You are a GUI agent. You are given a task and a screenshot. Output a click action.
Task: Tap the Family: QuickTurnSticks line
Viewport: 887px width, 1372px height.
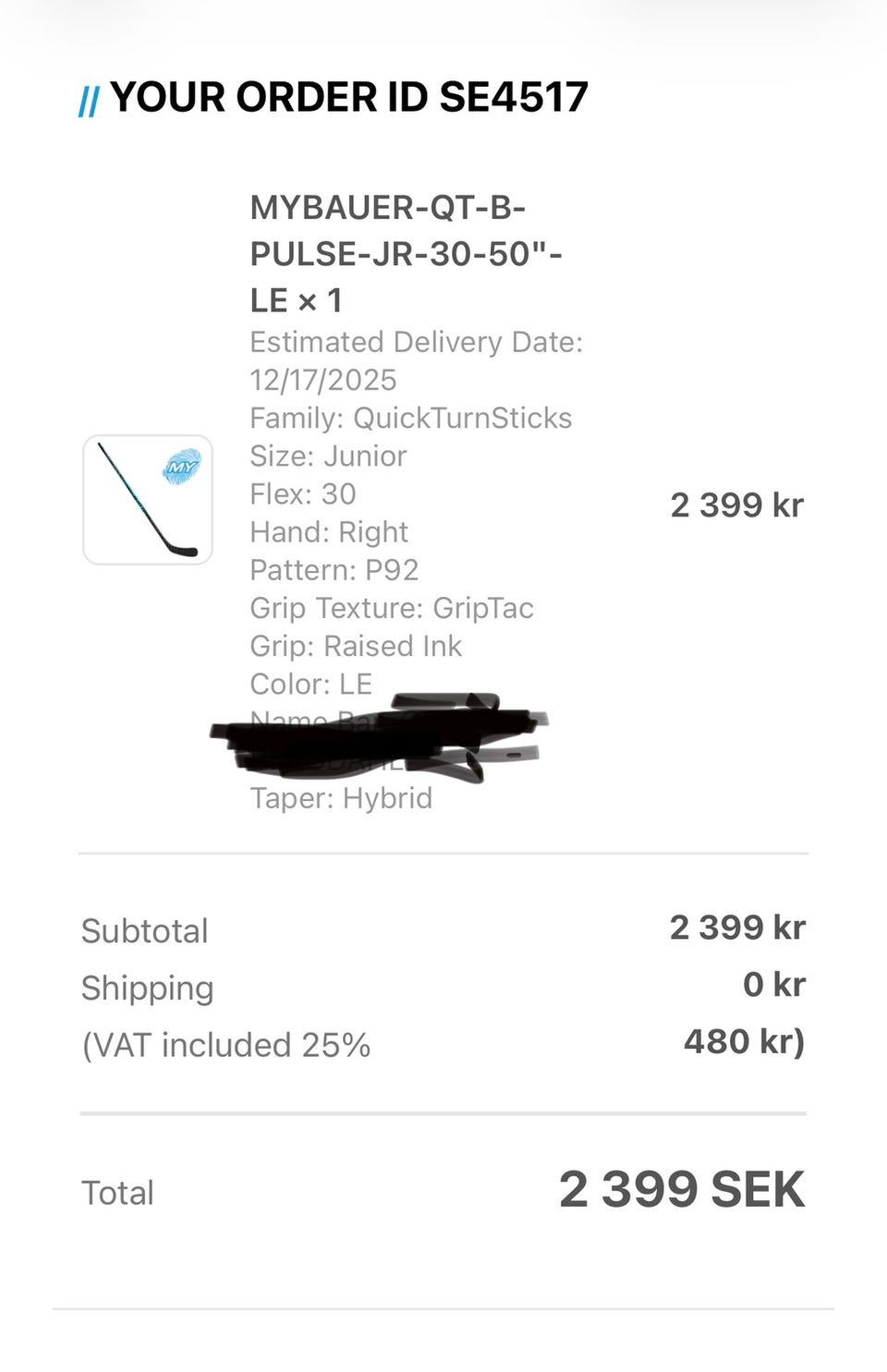[410, 418]
